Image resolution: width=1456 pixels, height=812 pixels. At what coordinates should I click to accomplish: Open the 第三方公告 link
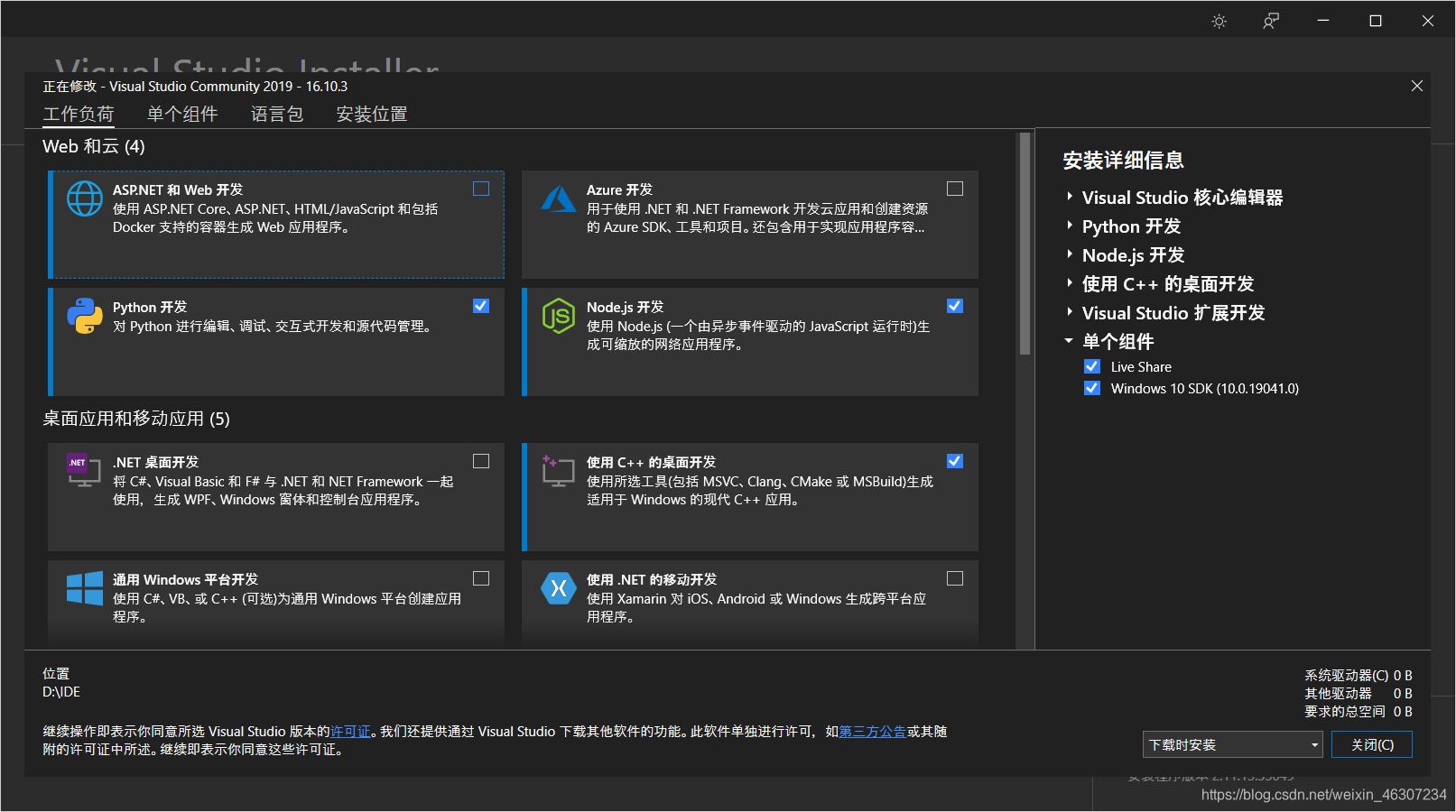[x=873, y=732]
